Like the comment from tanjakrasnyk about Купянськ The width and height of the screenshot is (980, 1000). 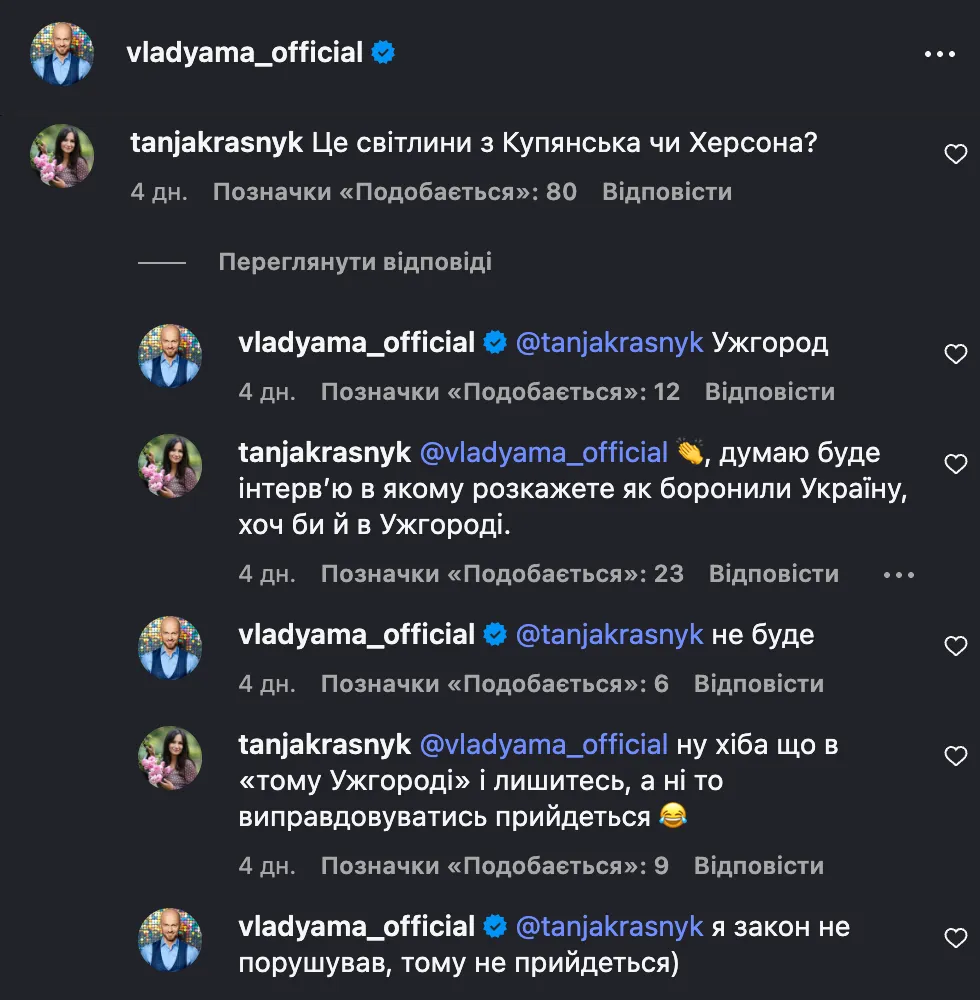click(x=957, y=152)
